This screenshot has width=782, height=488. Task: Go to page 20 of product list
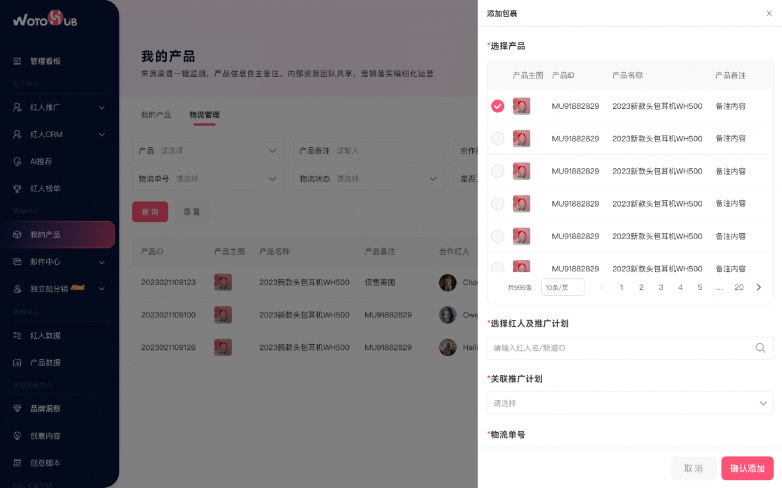(739, 287)
